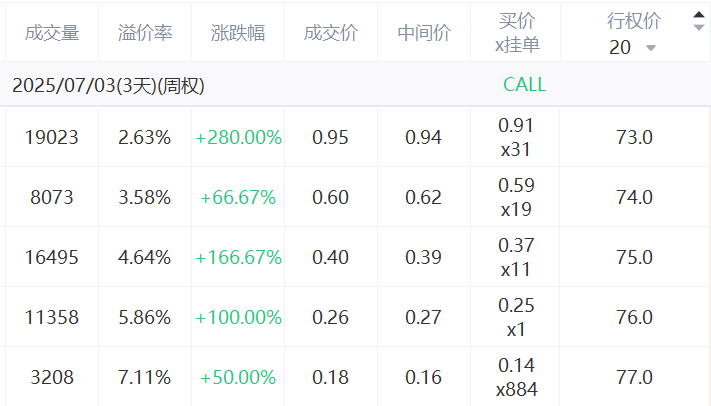Click bid price 0.14 x884
This screenshot has width=711, height=406.
pos(516,377)
